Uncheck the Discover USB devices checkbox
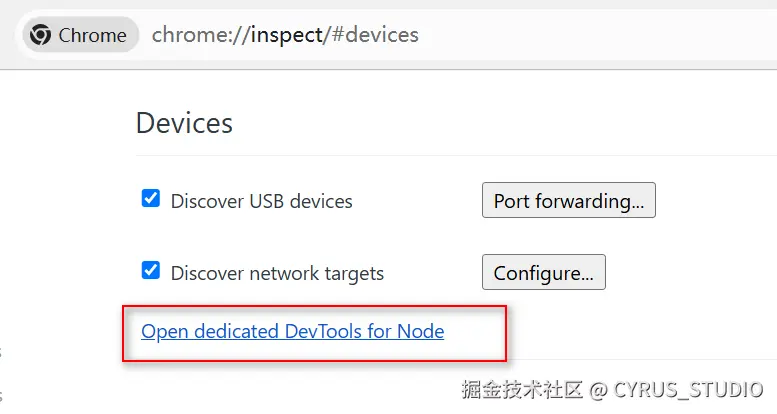This screenshot has width=777, height=414. tap(151, 199)
